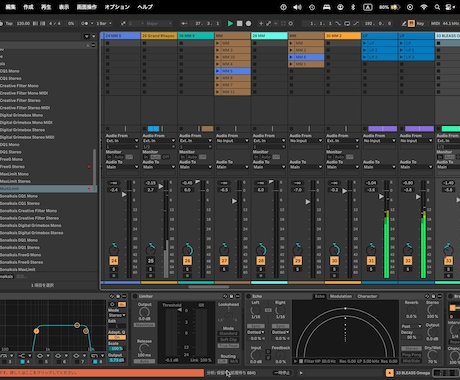
Task: Open track 24 Audio From Ext. In dropdown
Action: [122, 141]
